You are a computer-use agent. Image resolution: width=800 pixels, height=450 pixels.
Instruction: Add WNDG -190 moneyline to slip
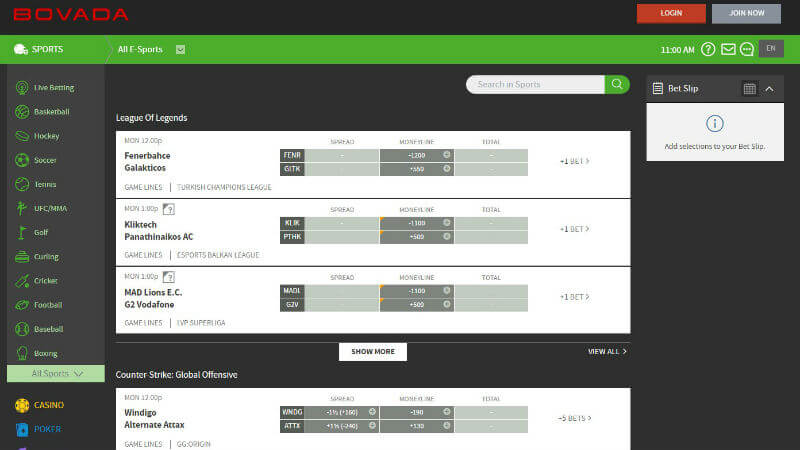pos(417,412)
